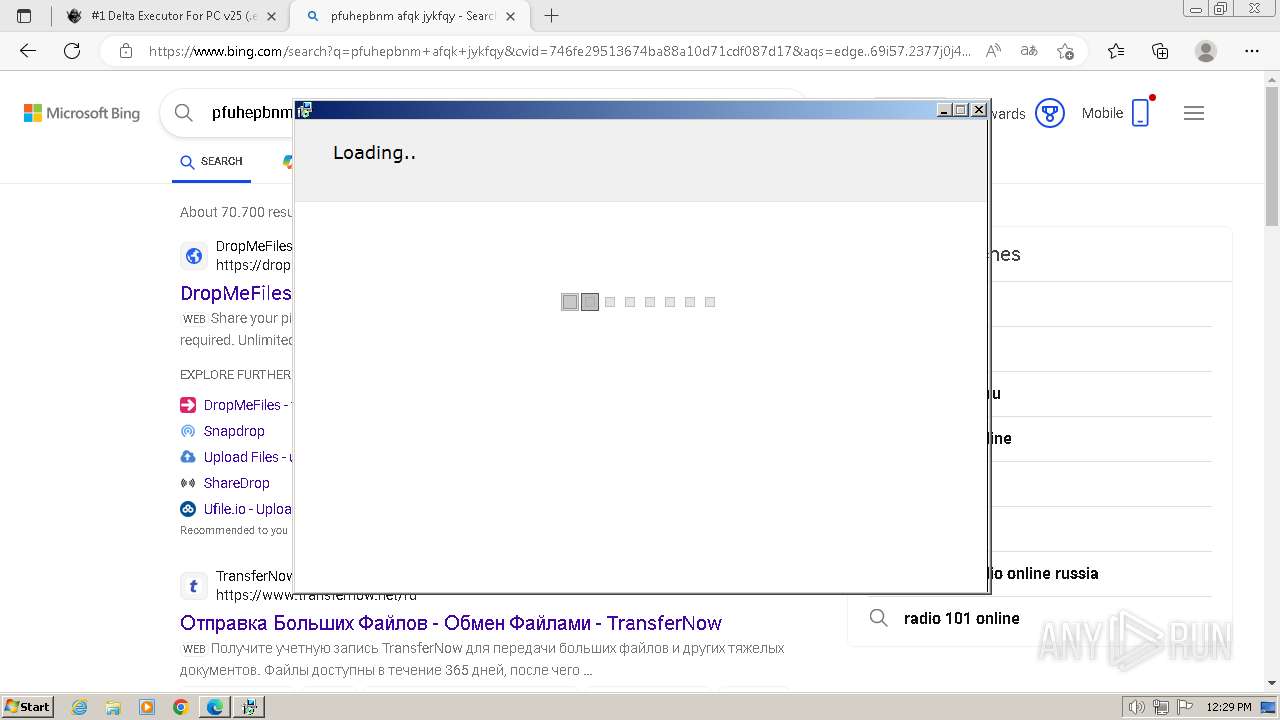Open File Explorer from taskbar
This screenshot has width=1280, height=720.
[x=113, y=707]
